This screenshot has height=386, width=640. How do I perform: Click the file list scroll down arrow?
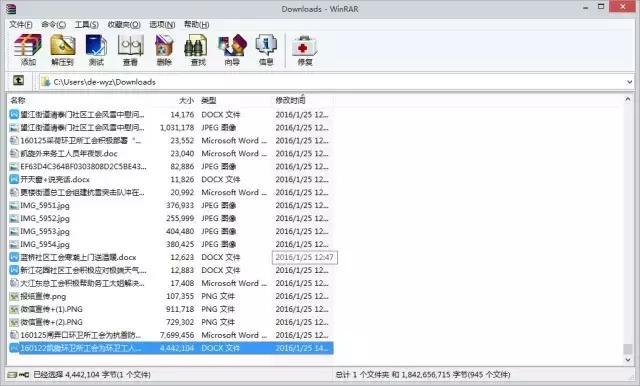click(628, 359)
